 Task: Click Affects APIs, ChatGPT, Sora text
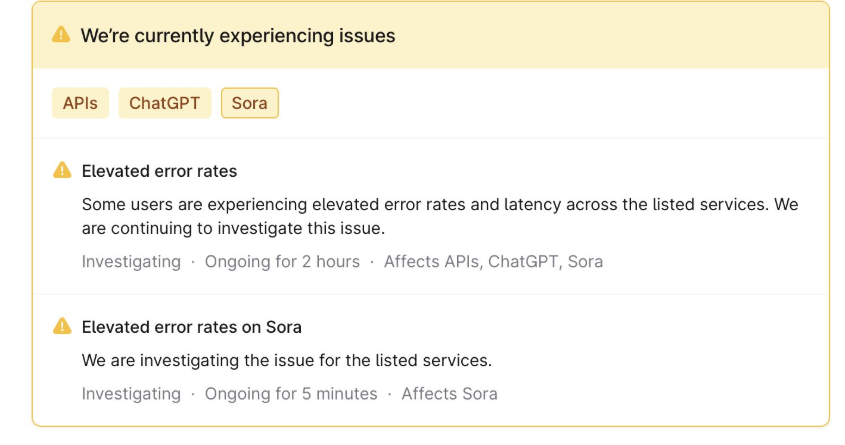coord(493,262)
